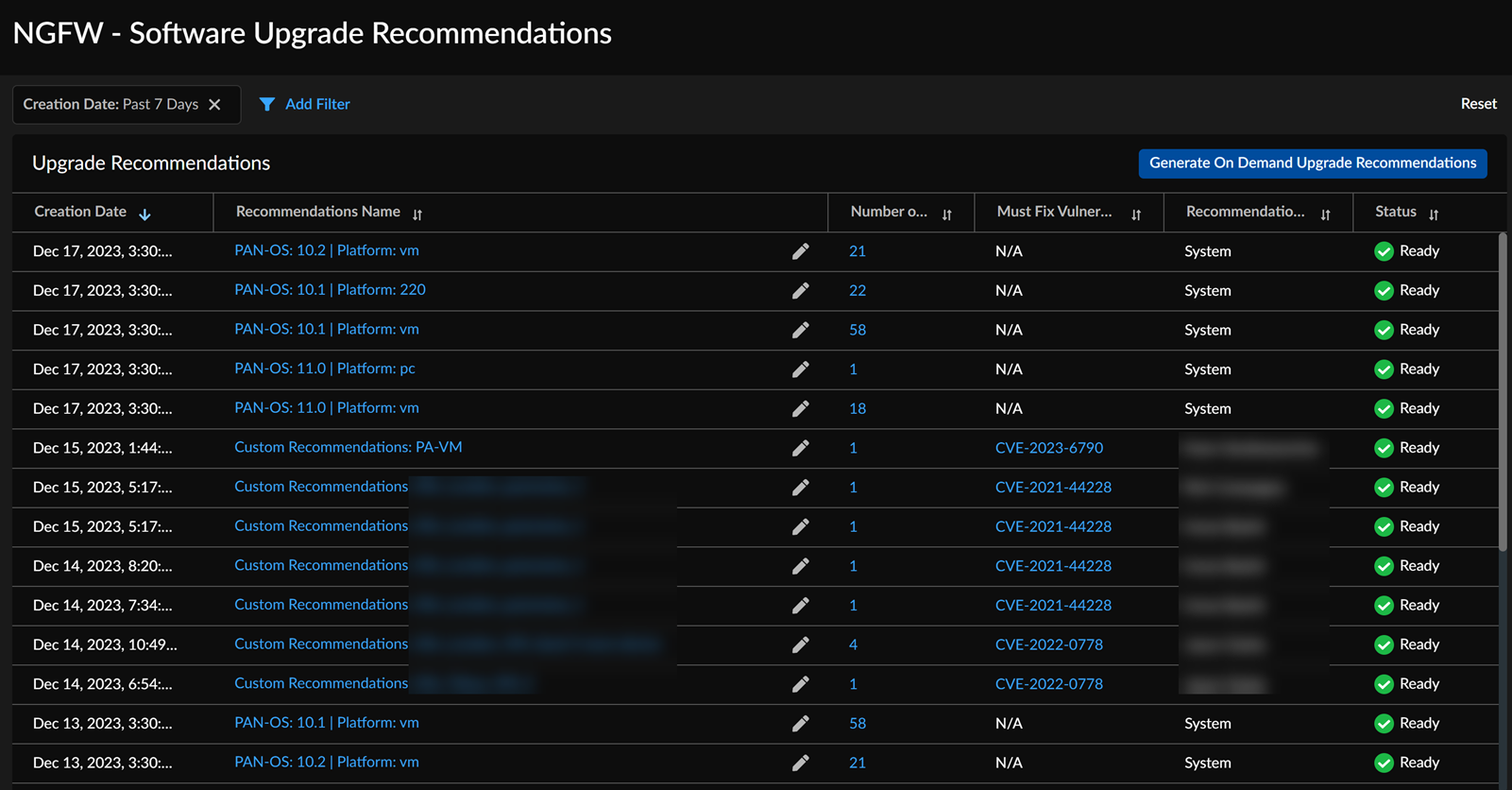The width and height of the screenshot is (1512, 790).
Task: Click the Add Filter funnel icon
Action: pos(267,105)
